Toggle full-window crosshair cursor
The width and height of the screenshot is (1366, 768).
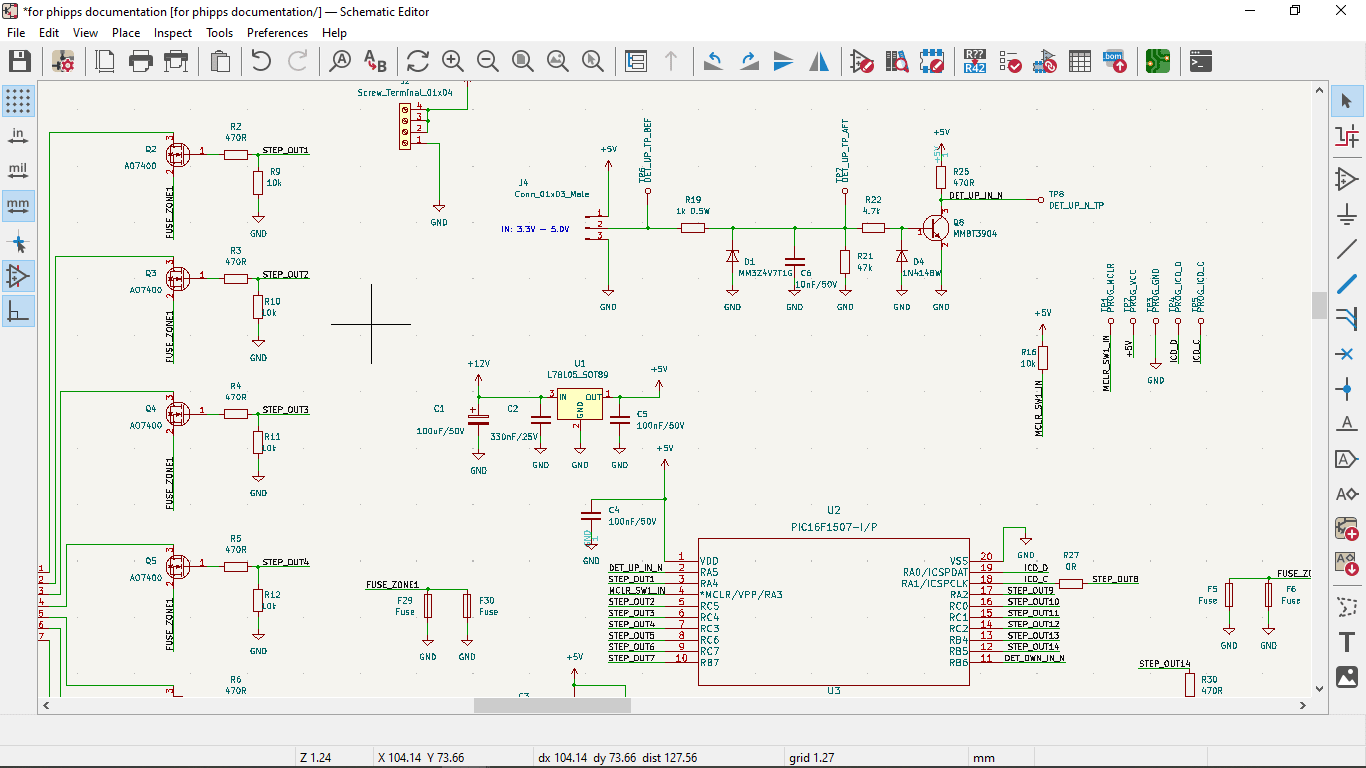point(18,240)
